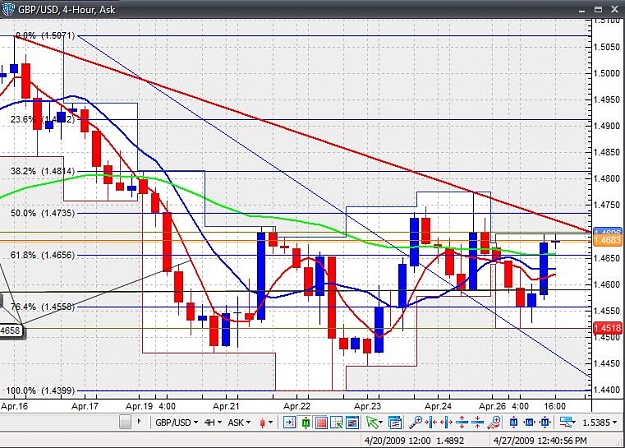This screenshot has height=448, width=625.
Task: Click status bar clock 4/27/2009 12:40:56 PM
Action: coord(540,440)
